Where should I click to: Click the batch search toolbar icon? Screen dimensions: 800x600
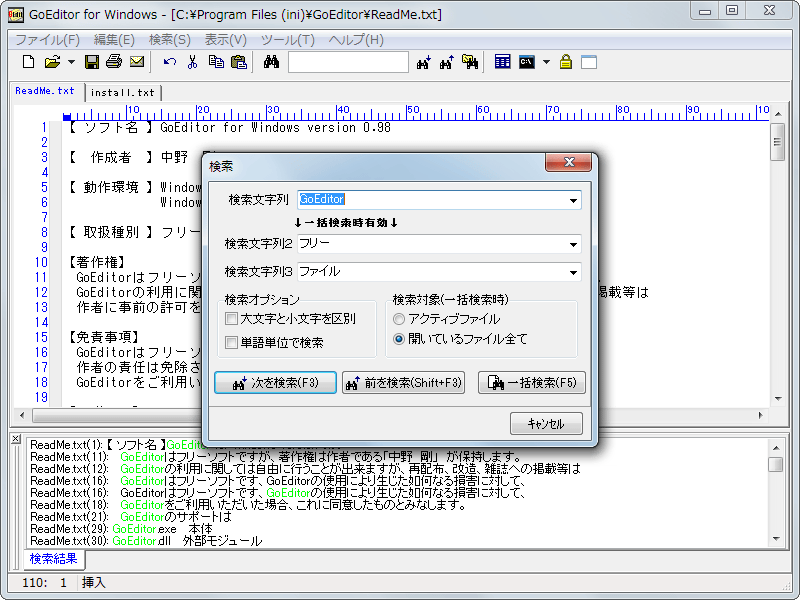pyautogui.click(x=470, y=62)
